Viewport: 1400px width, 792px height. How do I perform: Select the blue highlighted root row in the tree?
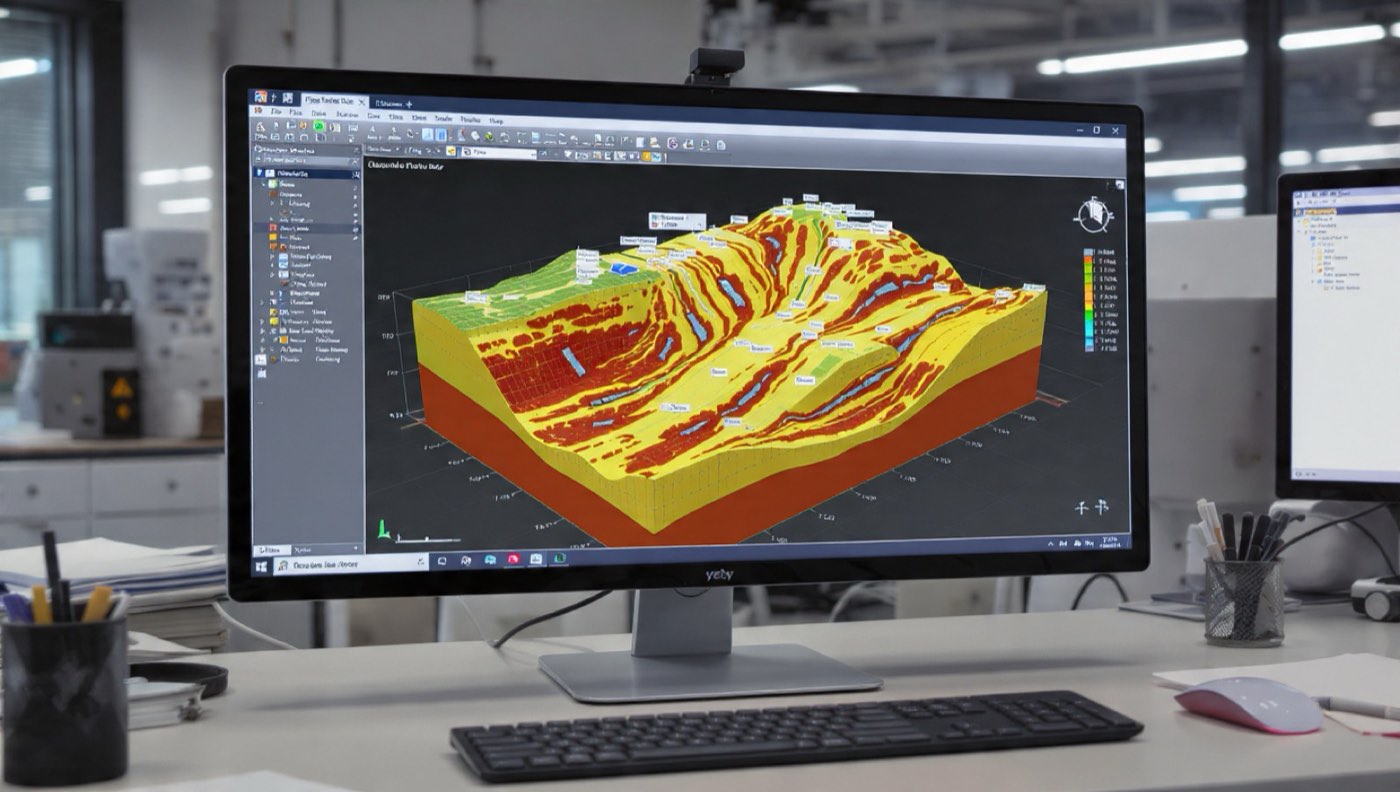(x=307, y=174)
